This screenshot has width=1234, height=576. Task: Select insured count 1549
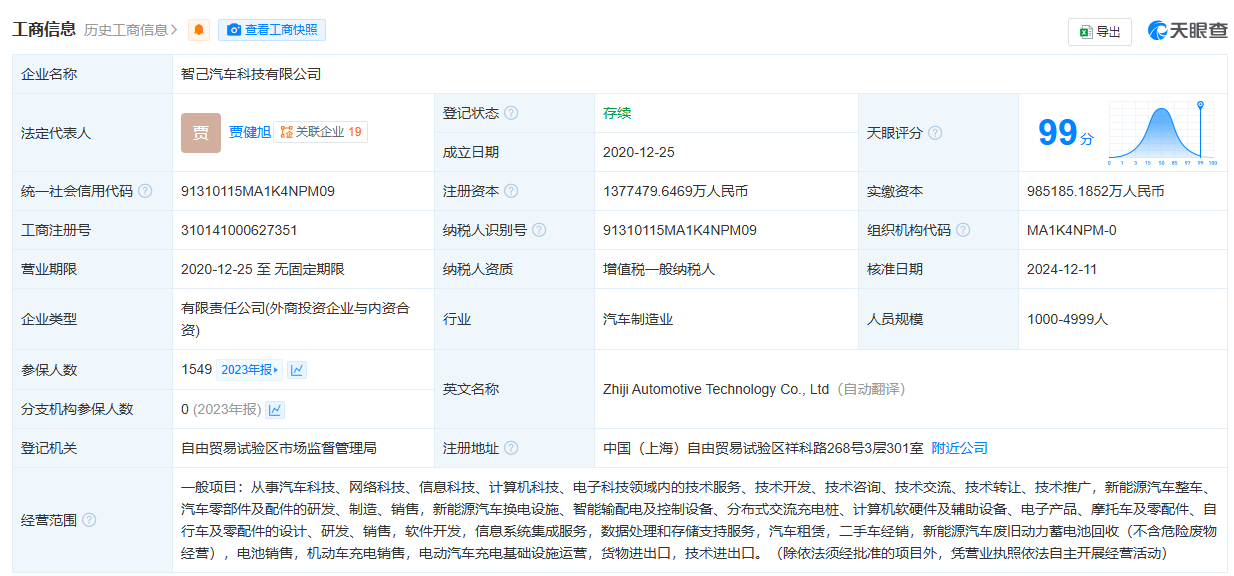coord(196,370)
